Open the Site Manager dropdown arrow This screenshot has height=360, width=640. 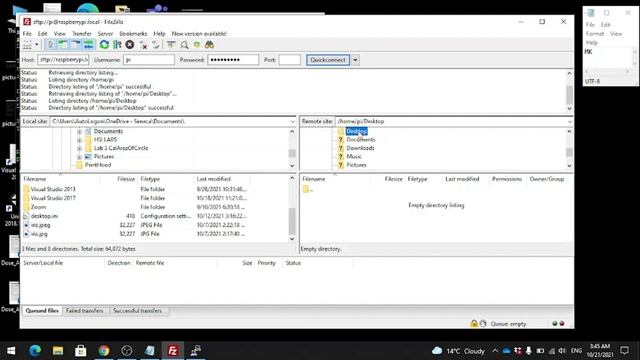click(x=37, y=45)
